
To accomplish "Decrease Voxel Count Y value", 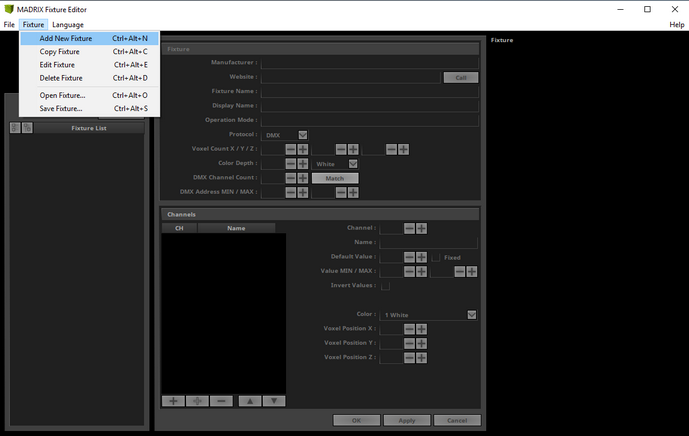I will tap(341, 149).
